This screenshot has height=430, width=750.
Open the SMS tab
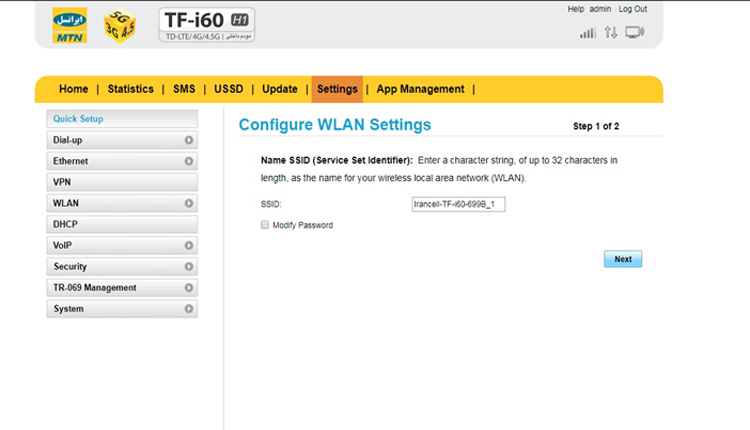tap(184, 89)
